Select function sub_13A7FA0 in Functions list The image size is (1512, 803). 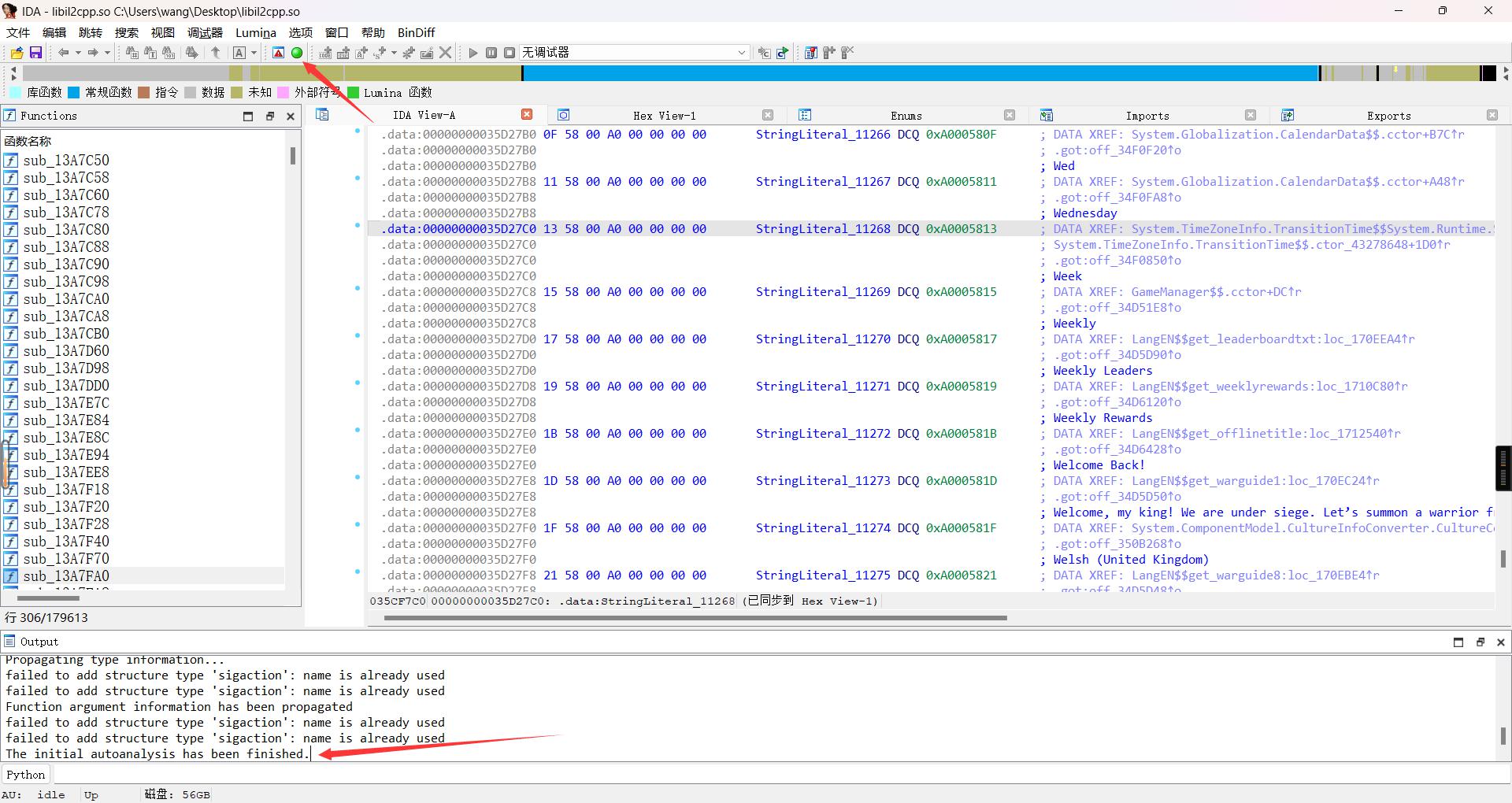(66, 575)
